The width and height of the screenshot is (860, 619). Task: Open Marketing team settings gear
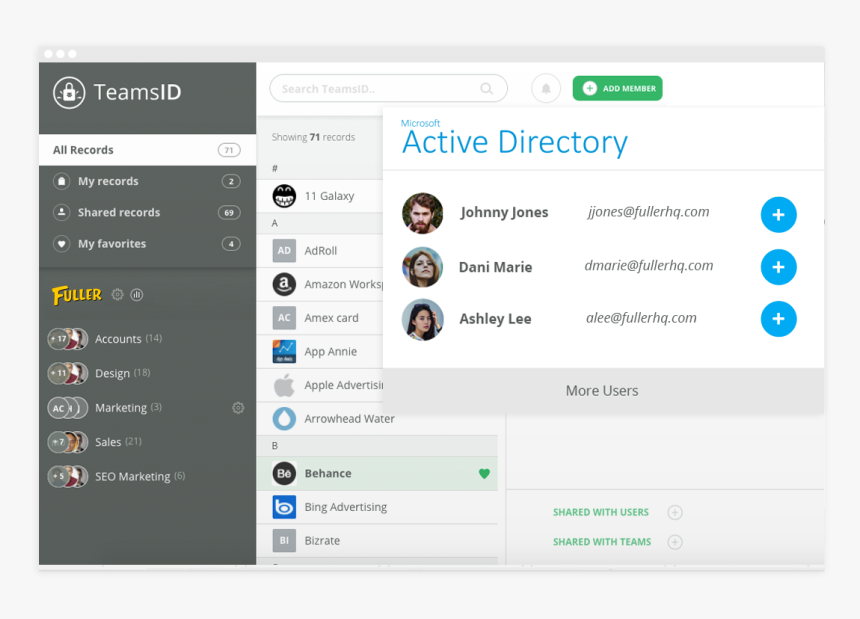tap(238, 407)
